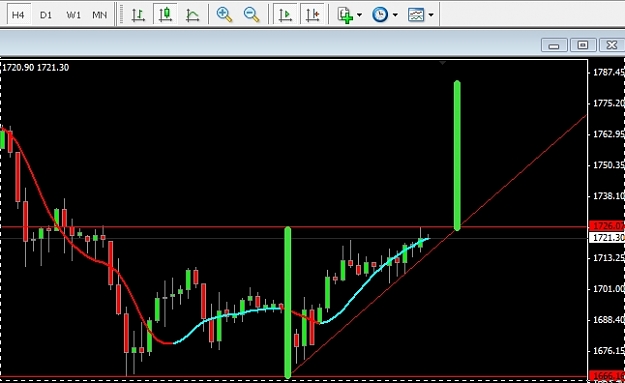Click the 1750.35 price scale value
Screen dimensions: 625x383
[x=609, y=165]
